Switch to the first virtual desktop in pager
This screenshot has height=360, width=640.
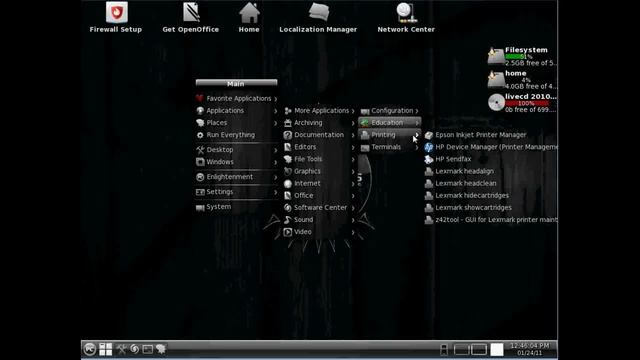[x=461, y=349]
